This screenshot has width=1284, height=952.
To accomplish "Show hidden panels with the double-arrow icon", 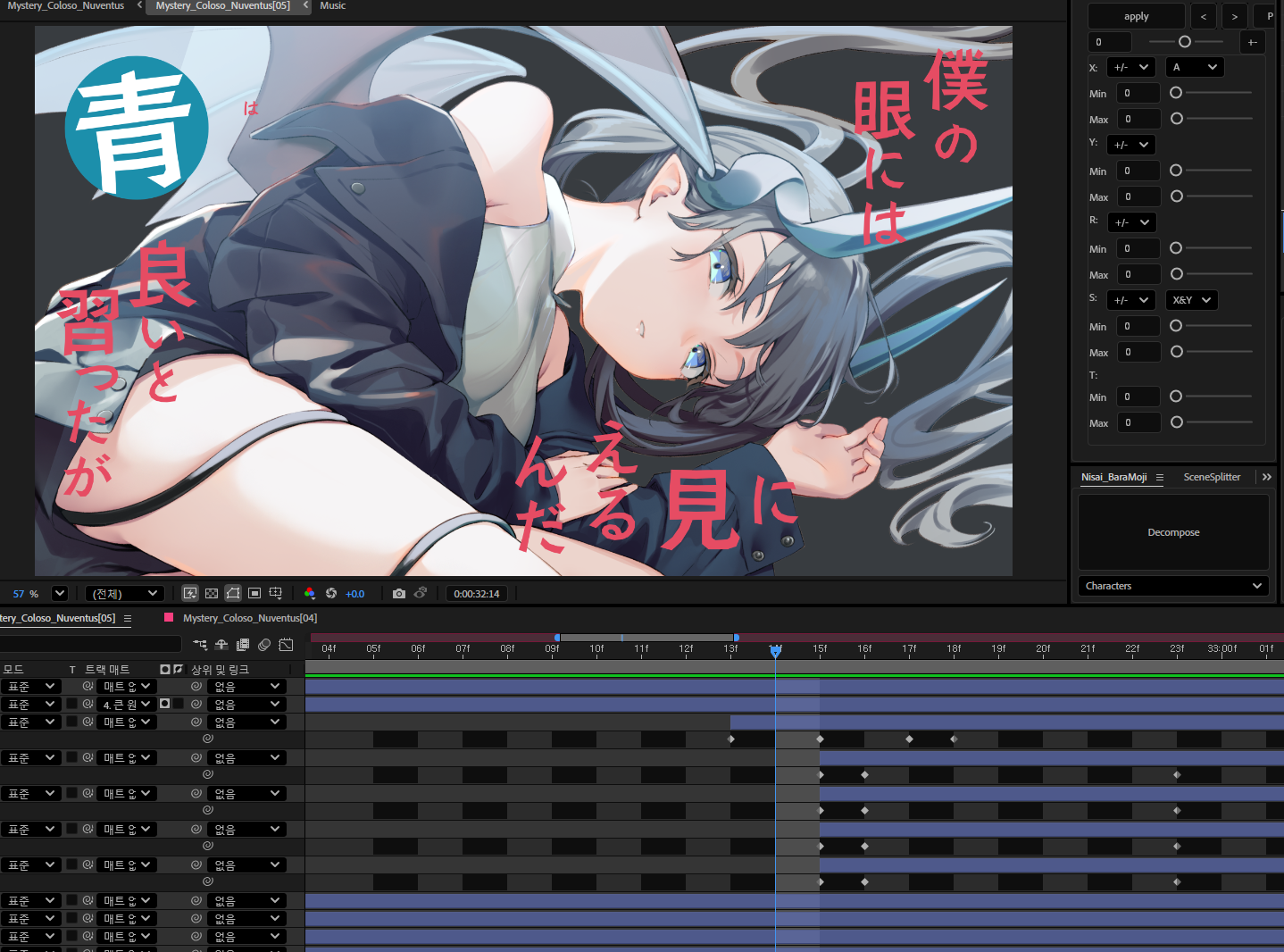I will pyautogui.click(x=1267, y=477).
